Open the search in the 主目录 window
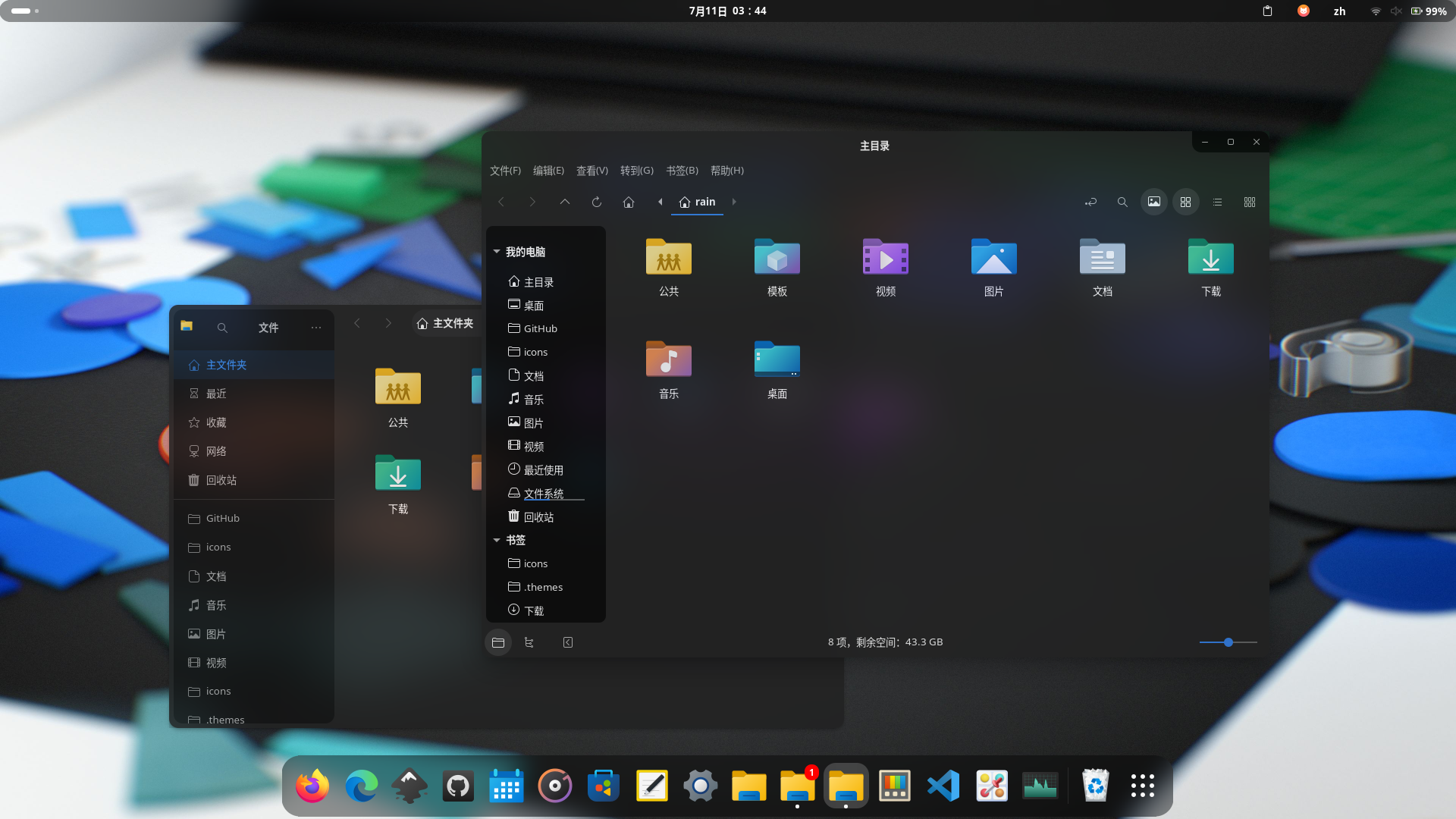The image size is (1456, 819). point(1122,202)
